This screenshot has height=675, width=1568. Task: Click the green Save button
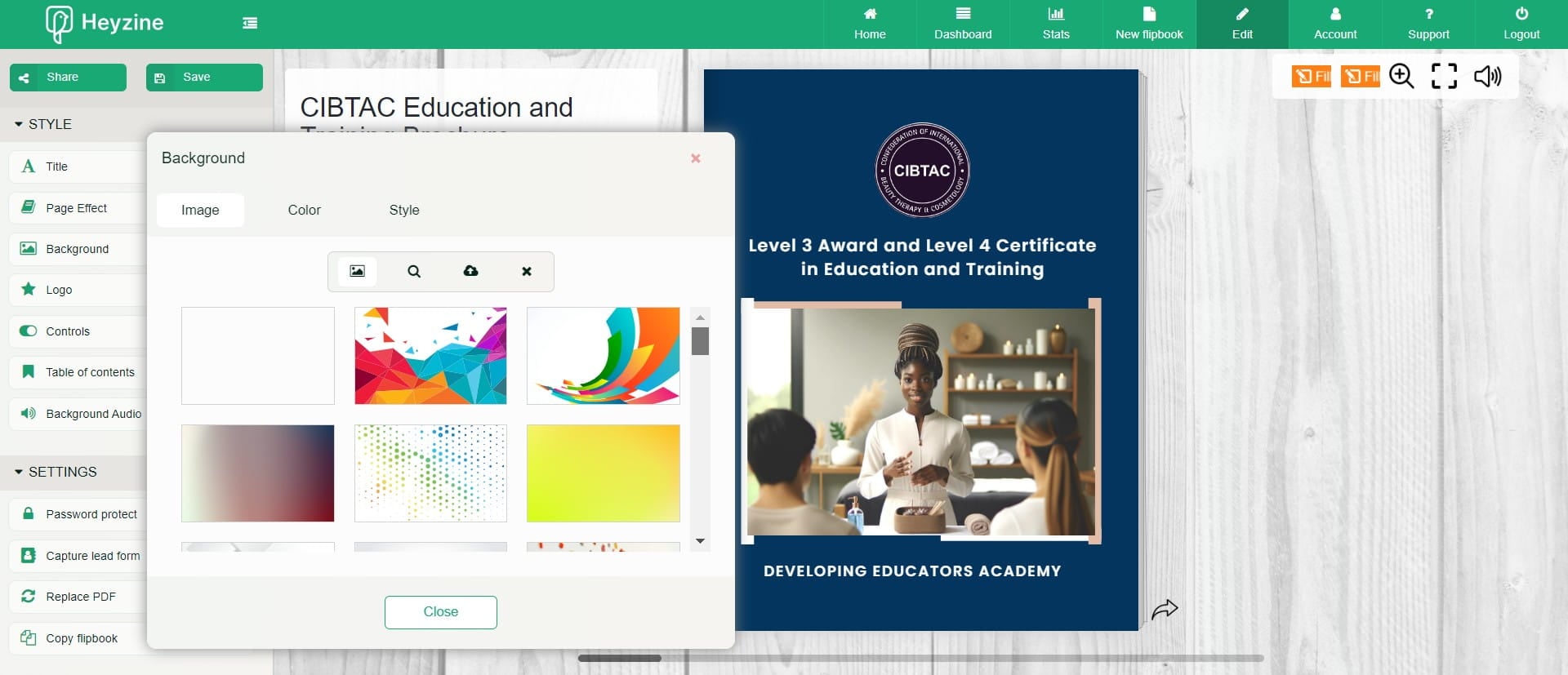(x=204, y=78)
